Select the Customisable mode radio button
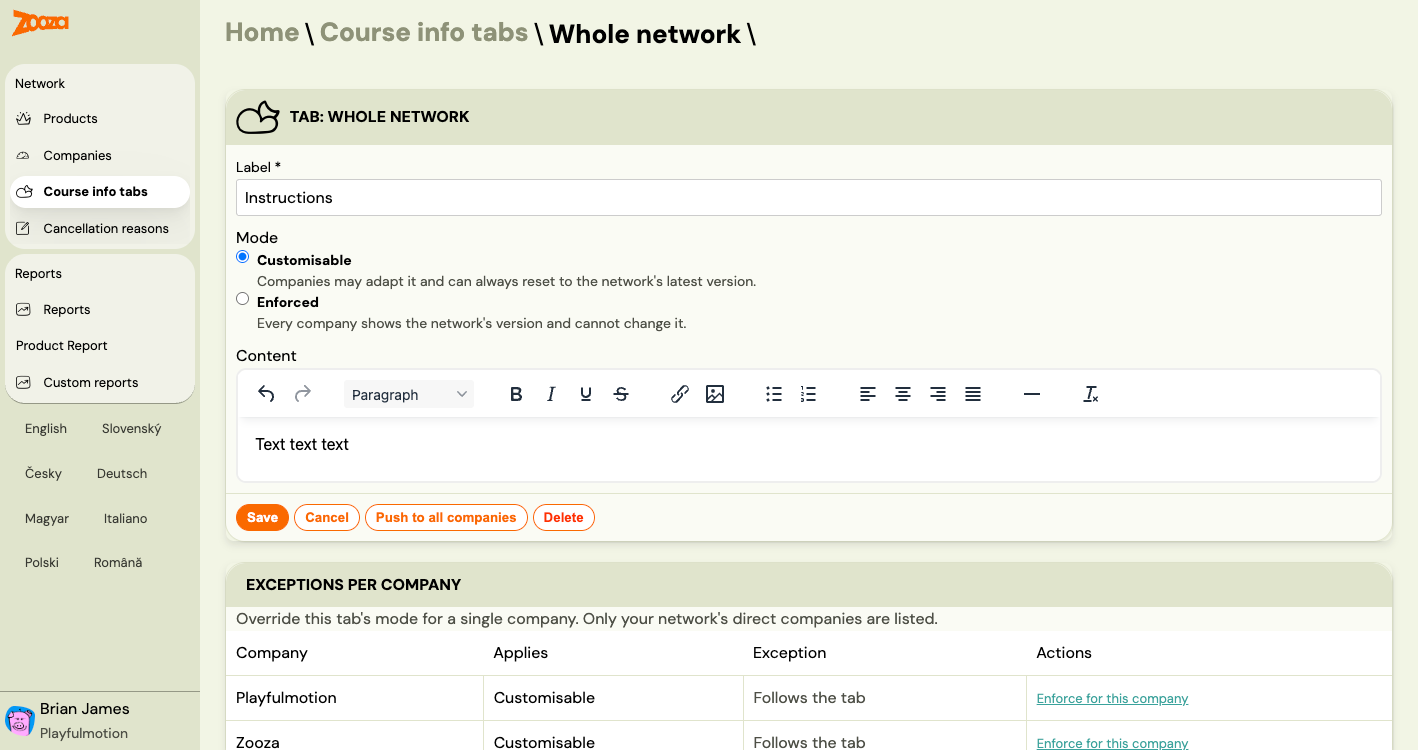Viewport: 1418px width, 750px height. click(x=242, y=257)
